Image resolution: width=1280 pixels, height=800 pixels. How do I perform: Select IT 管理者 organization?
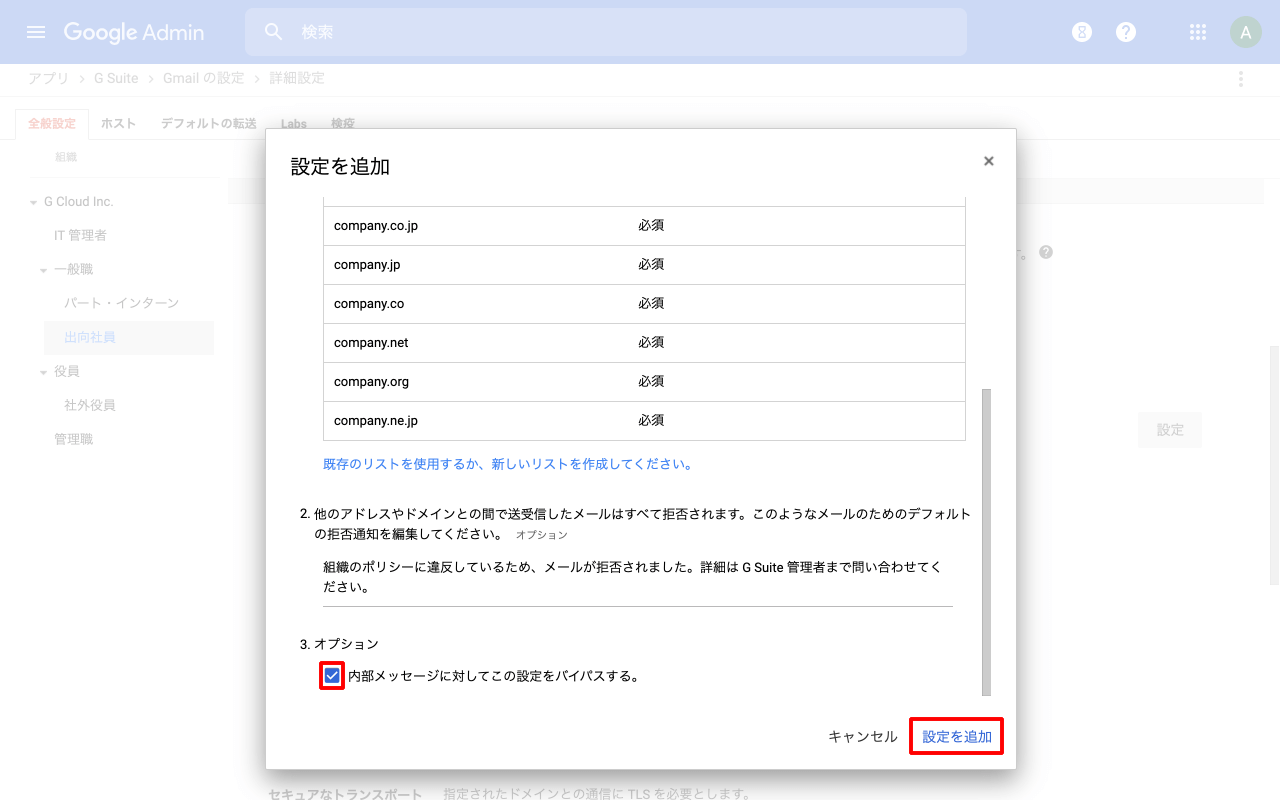tap(81, 236)
